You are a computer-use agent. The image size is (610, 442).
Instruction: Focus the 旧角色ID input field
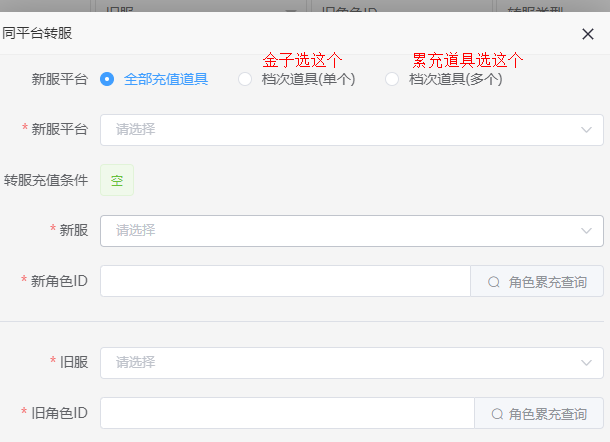click(287, 413)
